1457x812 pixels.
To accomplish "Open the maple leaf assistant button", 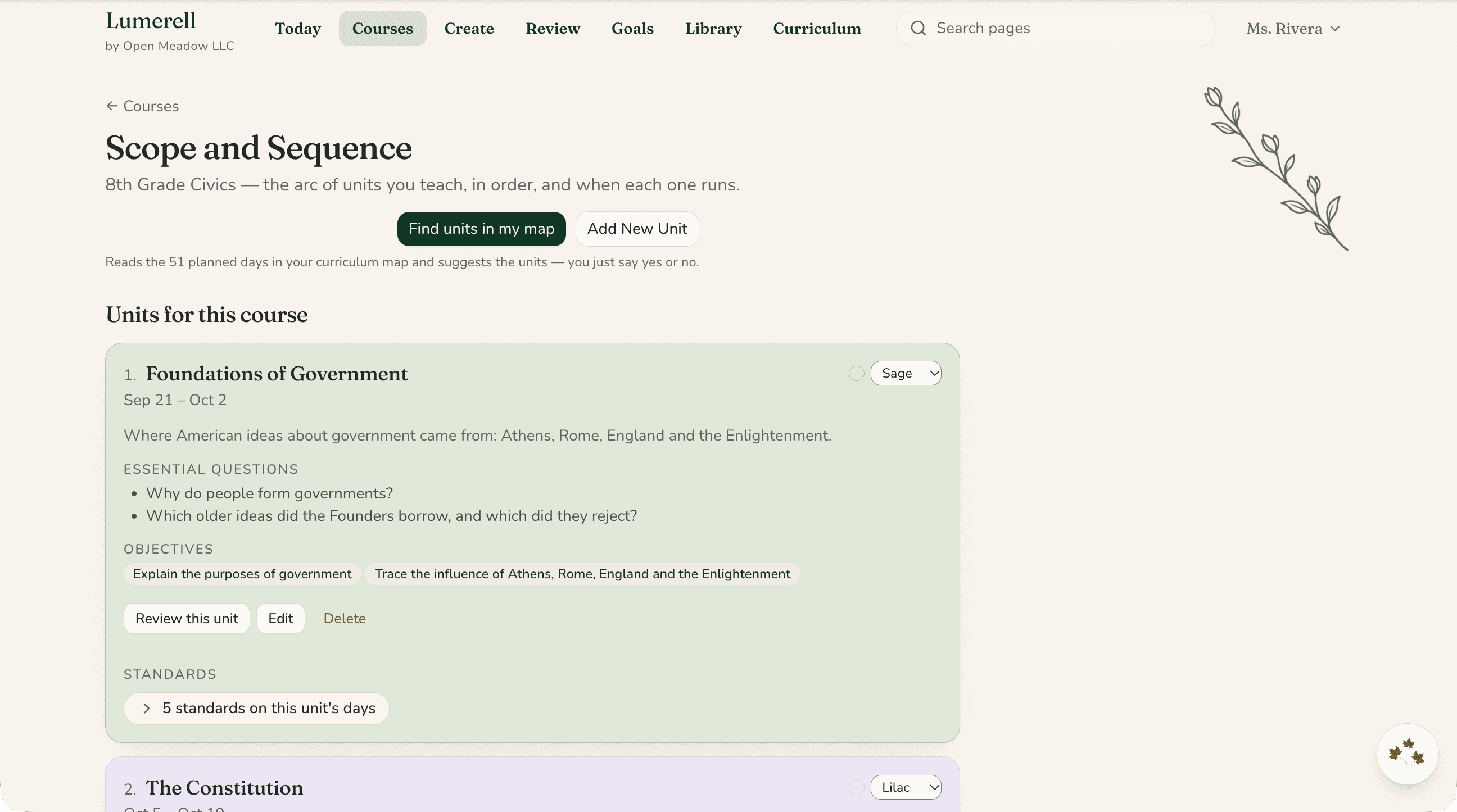I will click(1407, 754).
